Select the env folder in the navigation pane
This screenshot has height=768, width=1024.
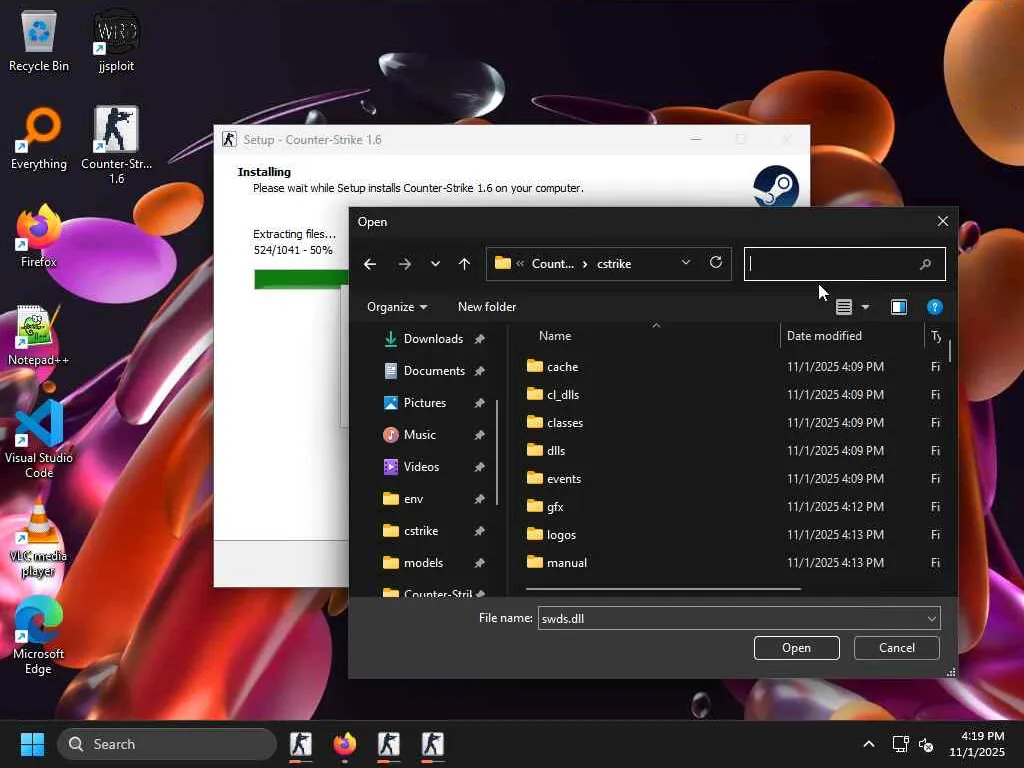pos(413,499)
